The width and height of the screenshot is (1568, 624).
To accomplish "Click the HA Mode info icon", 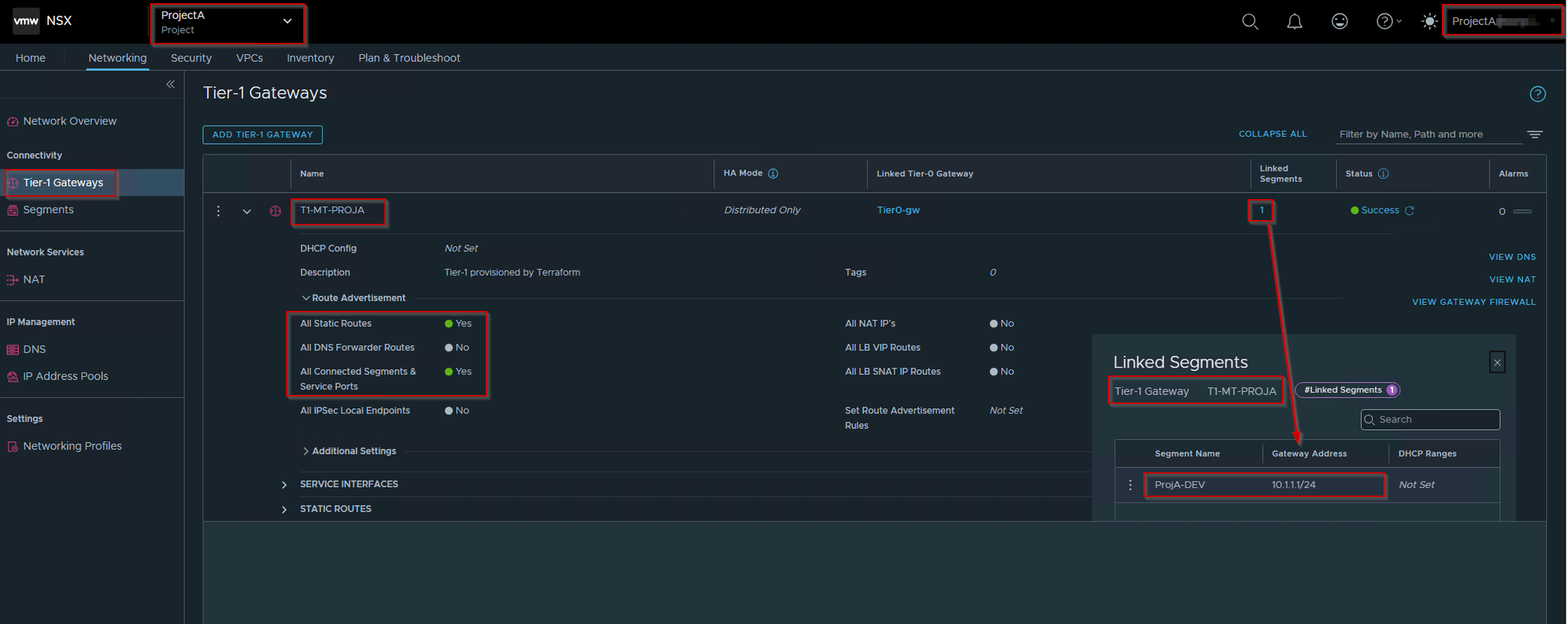I will coord(773,174).
